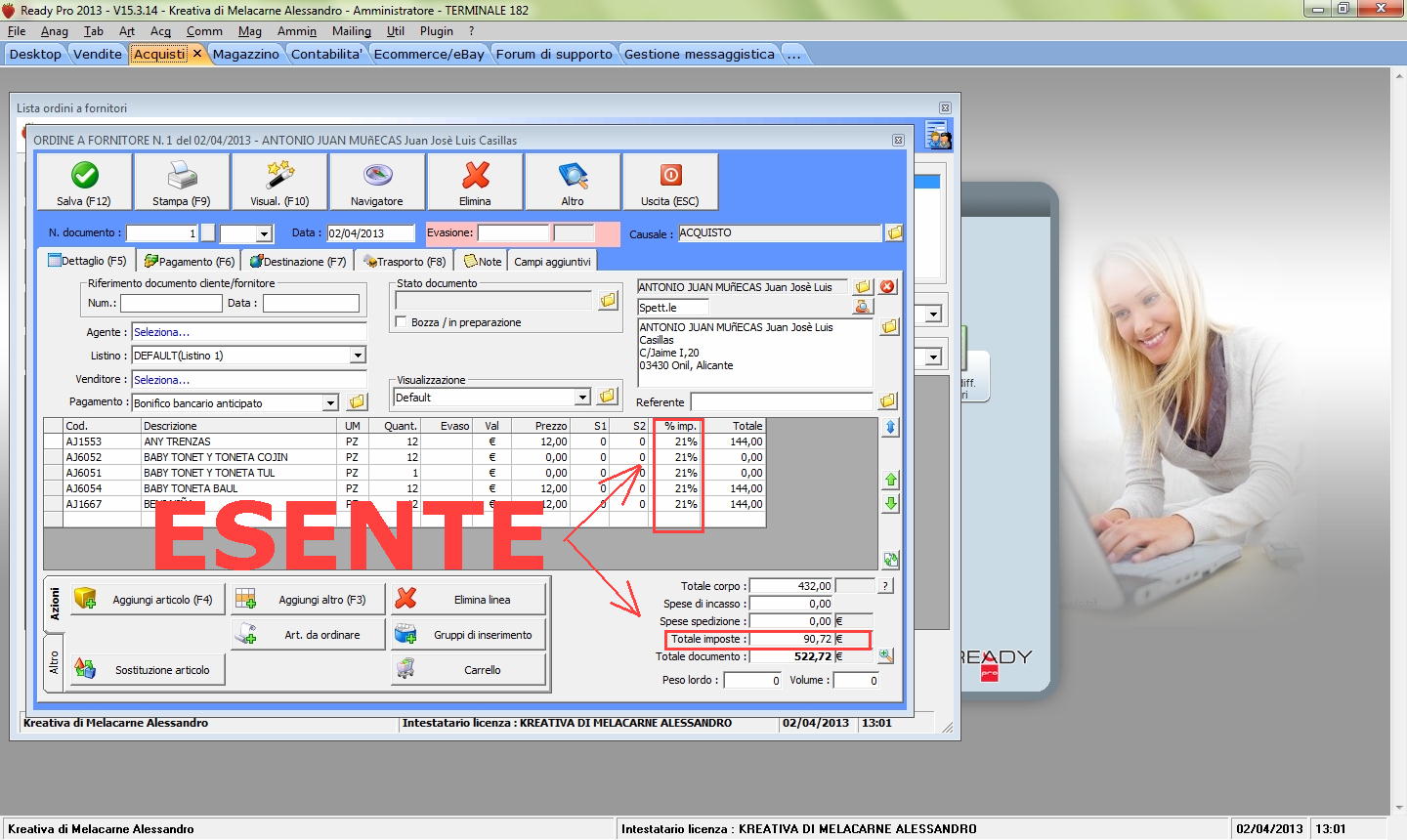1407x840 pixels.
Task: Open folder icon next to Referente field
Action: click(887, 401)
